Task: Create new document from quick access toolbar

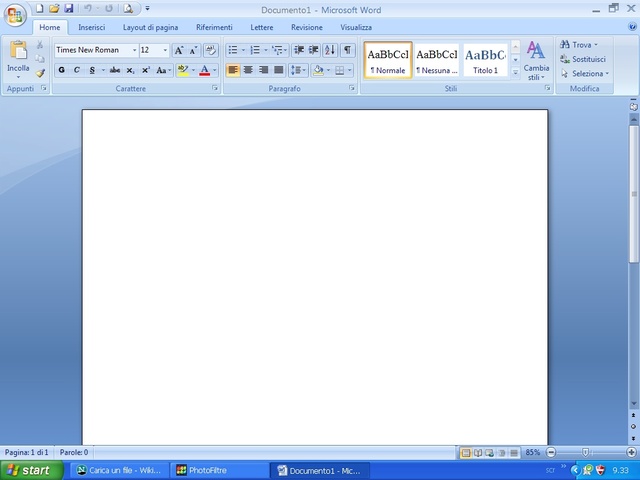Action: tap(40, 9)
